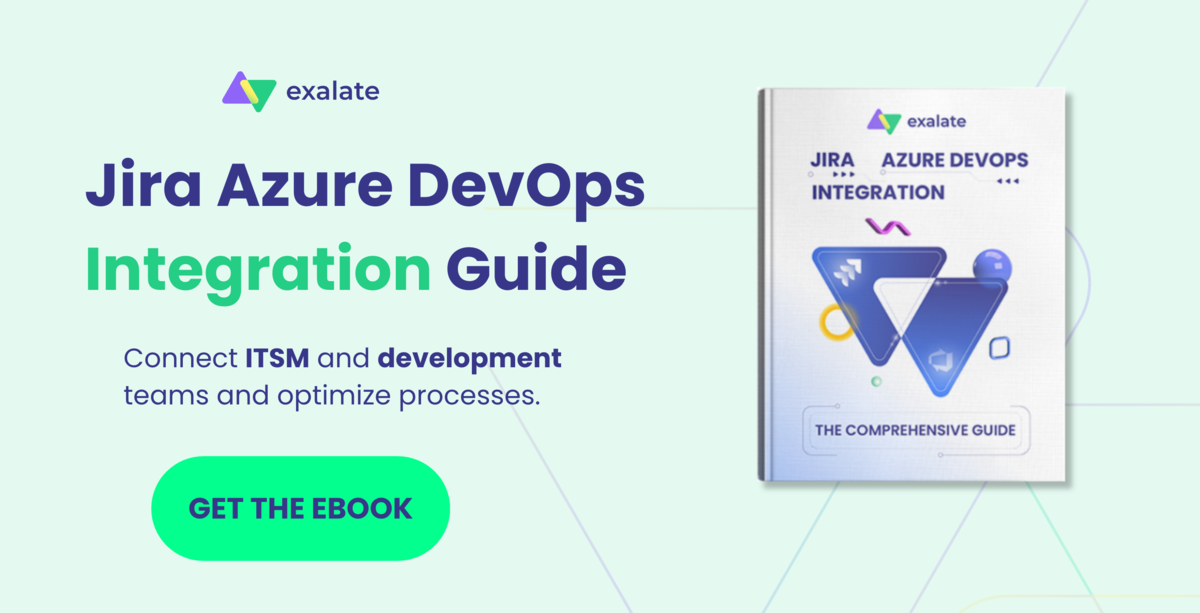Click the Exalate logo icon in the banner header
The width and height of the screenshot is (1200, 613).
[x=248, y=92]
